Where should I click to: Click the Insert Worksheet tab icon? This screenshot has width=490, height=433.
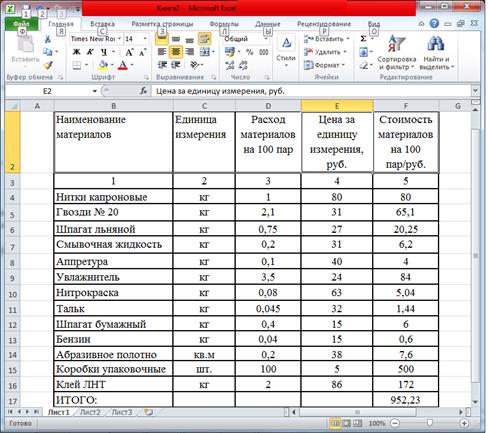pos(149,412)
